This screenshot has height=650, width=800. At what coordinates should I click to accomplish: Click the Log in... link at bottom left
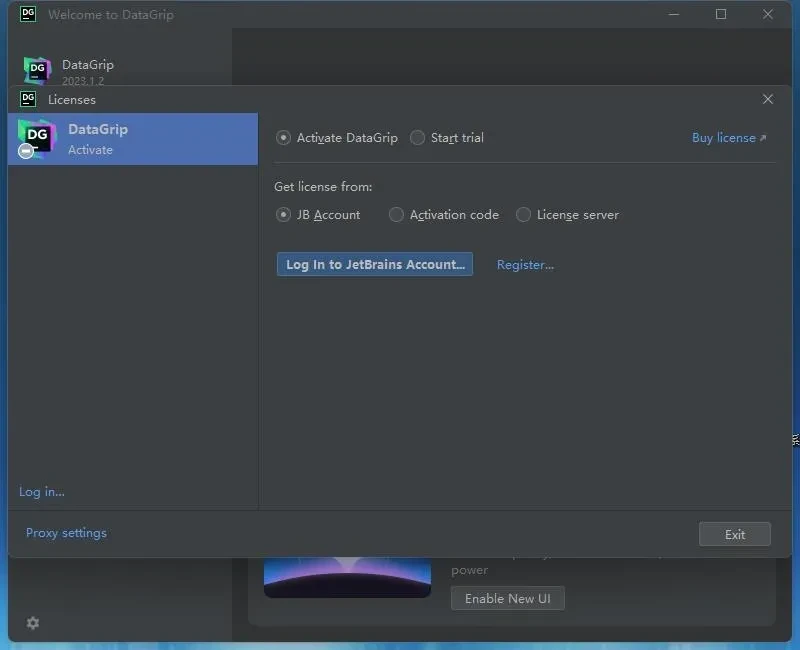pos(42,492)
